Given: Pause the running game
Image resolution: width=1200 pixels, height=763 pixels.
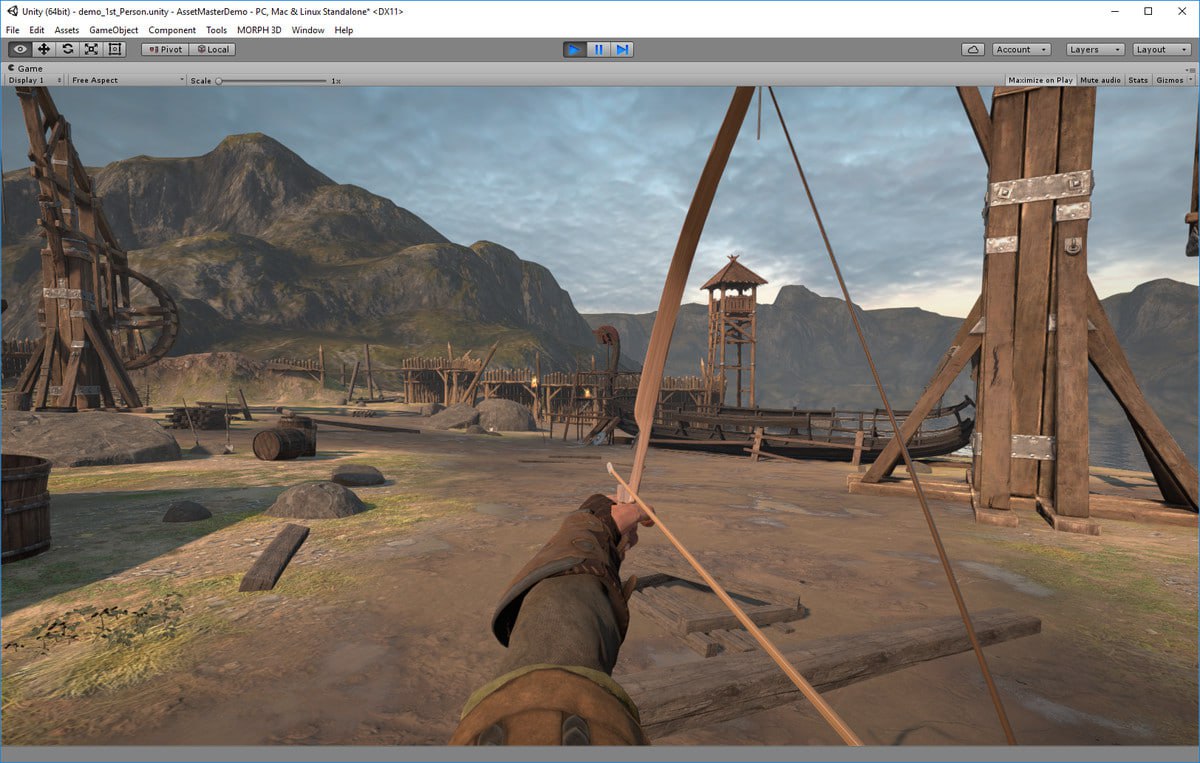Looking at the screenshot, I should [x=598, y=49].
